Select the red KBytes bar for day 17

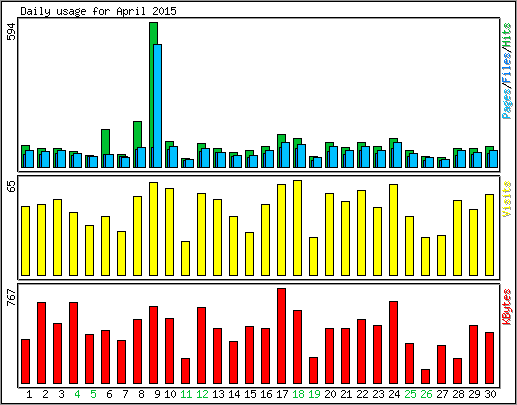281,336
